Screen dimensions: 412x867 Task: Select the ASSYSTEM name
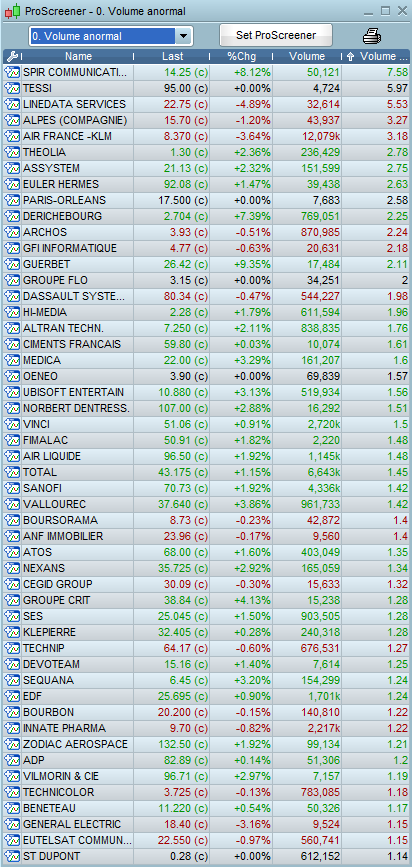click(51, 168)
